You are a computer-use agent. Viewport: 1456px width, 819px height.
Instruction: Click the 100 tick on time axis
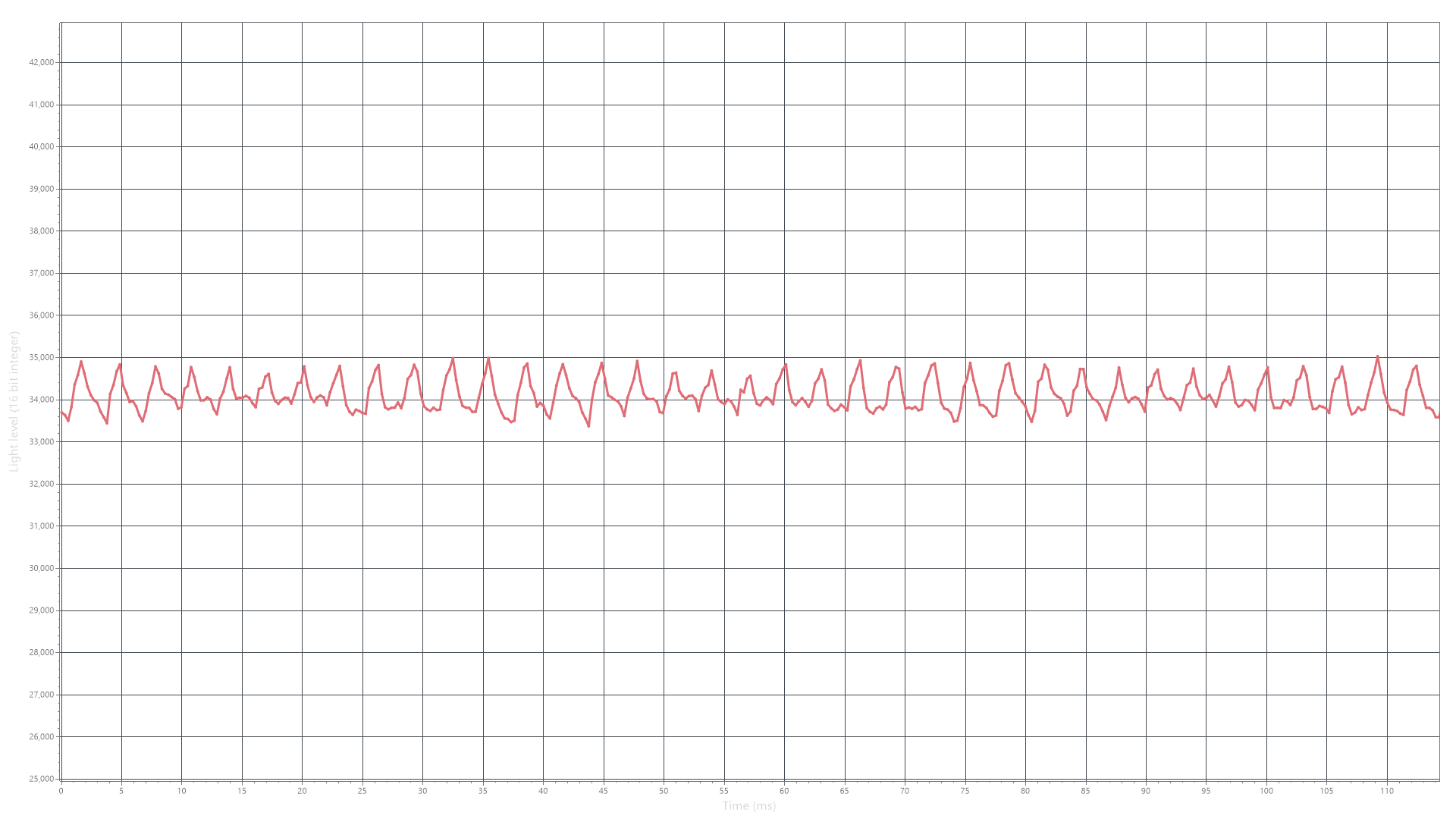coord(1266,791)
